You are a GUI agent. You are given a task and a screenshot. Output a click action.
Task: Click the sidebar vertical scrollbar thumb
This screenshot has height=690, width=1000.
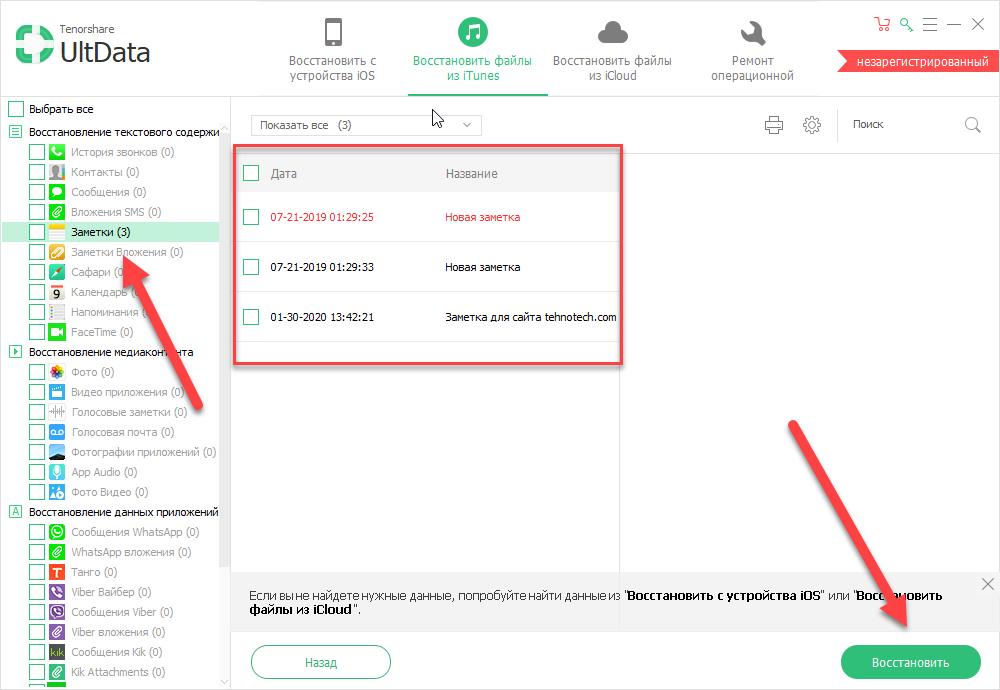pyautogui.click(x=224, y=349)
